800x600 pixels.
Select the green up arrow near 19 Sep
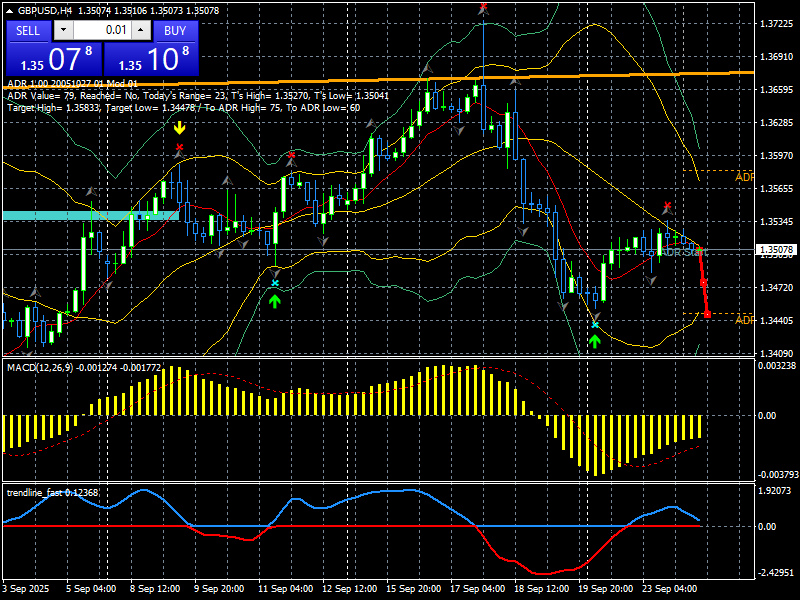coord(594,341)
